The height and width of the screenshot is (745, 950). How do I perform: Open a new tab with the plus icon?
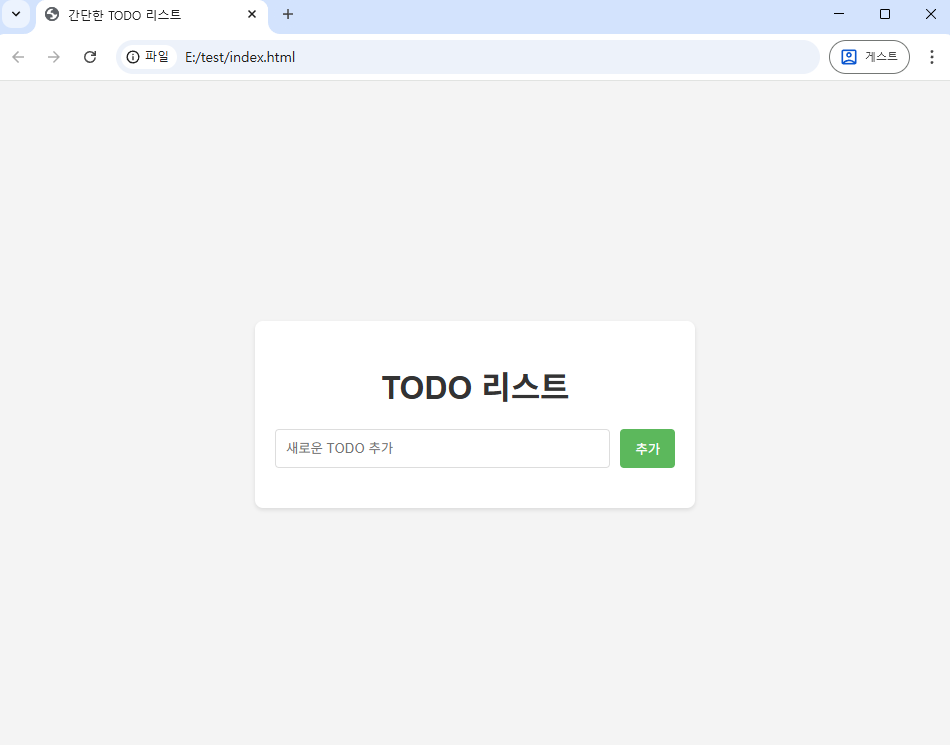pos(288,14)
